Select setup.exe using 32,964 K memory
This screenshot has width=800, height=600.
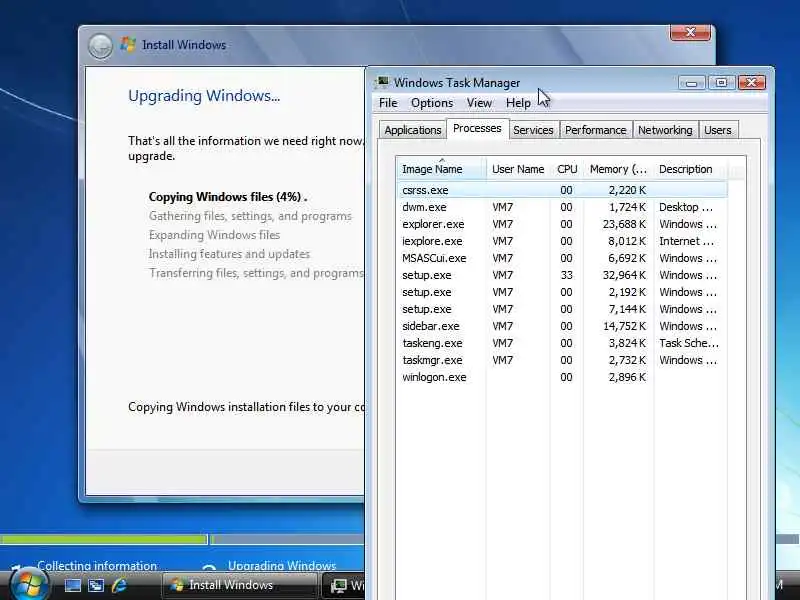coord(562,275)
